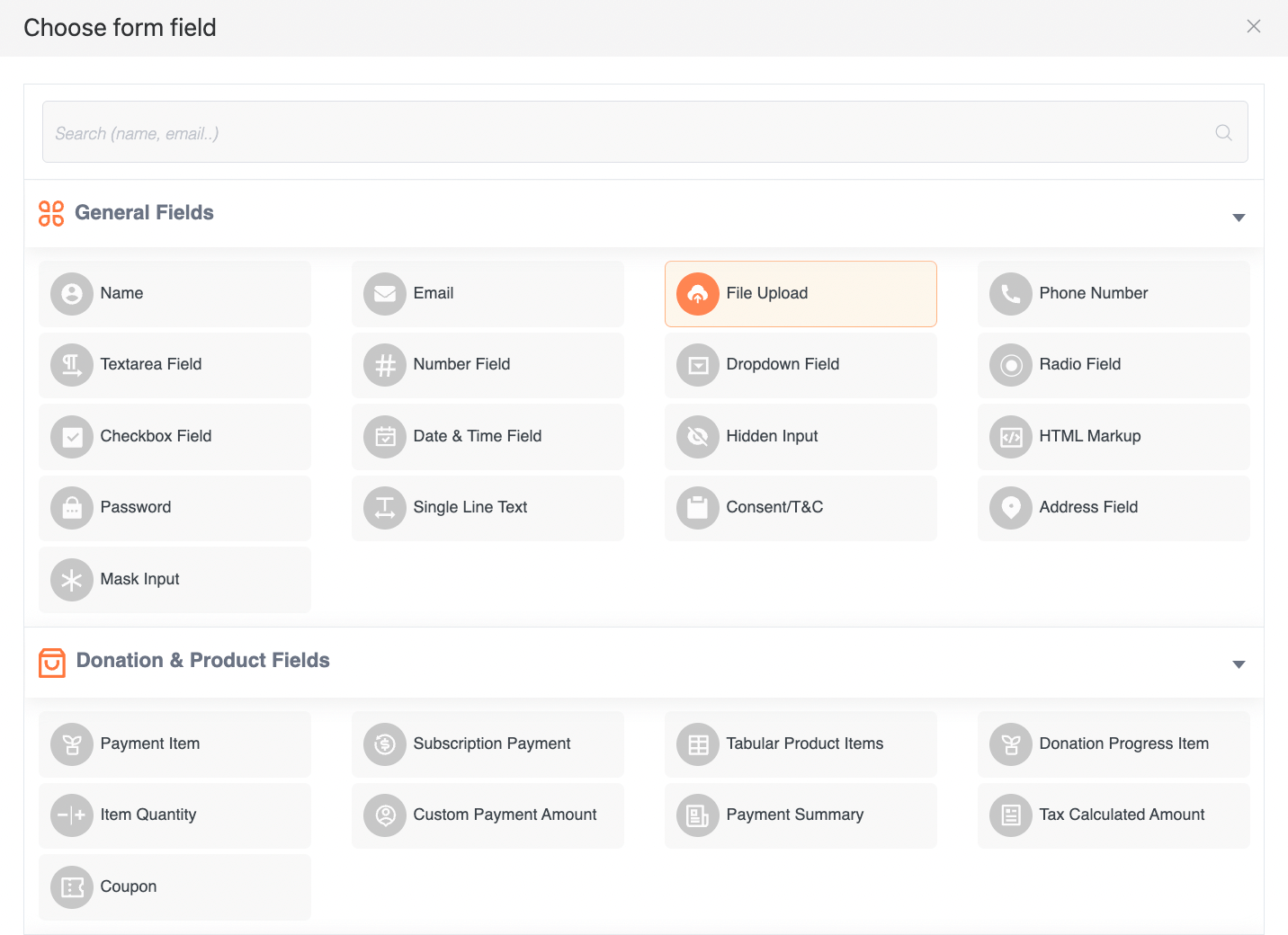Select the Address Field map pin icon
This screenshot has width=1288, height=935.
coord(1011,508)
